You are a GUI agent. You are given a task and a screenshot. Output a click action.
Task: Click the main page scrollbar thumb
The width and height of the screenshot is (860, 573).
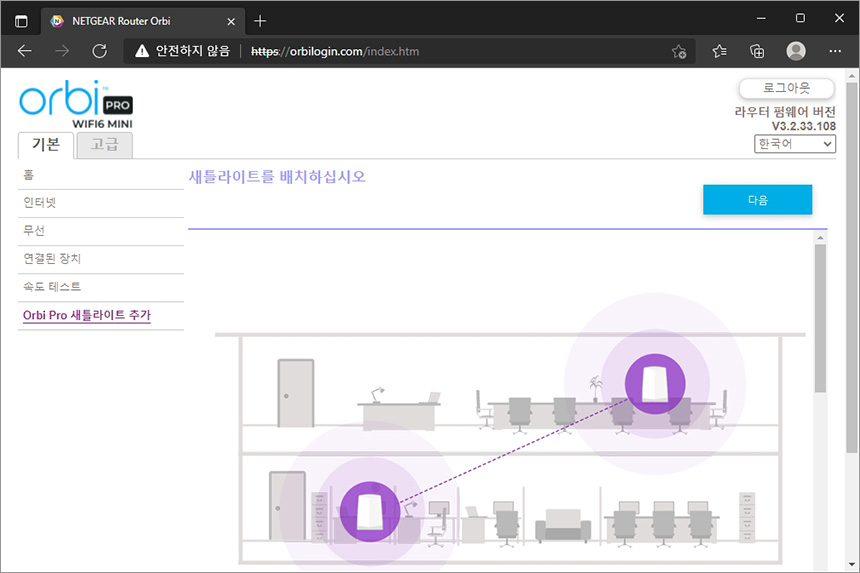[x=851, y=268]
